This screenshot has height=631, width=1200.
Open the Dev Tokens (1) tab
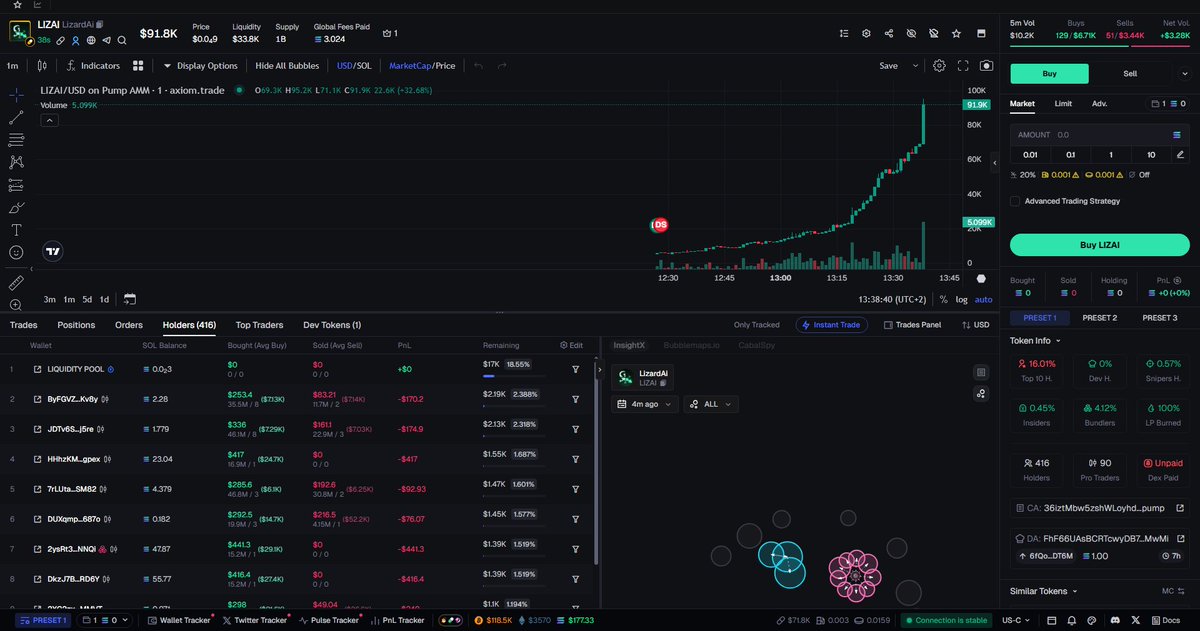[332, 325]
